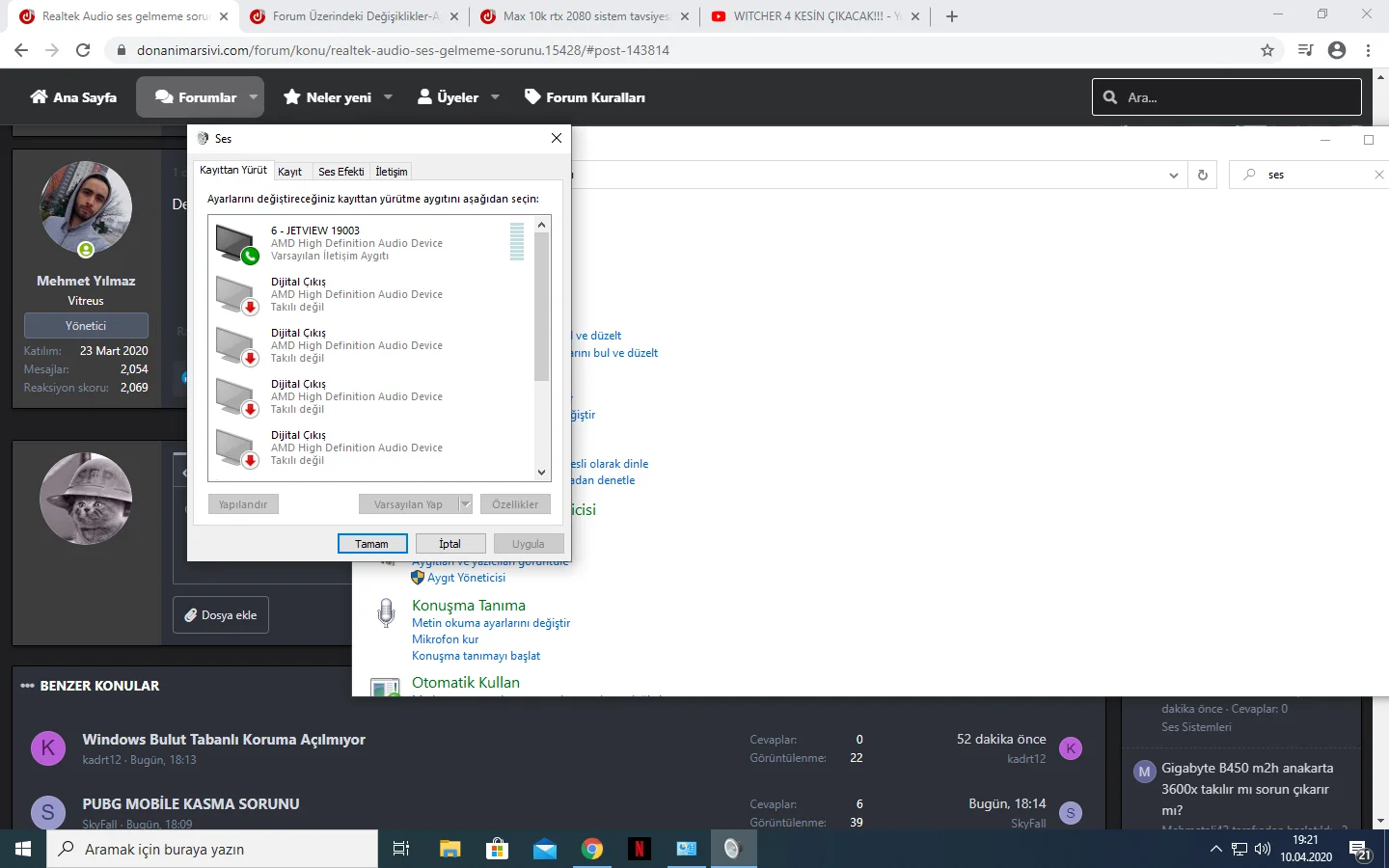
Task: Open the Aygıt Yöneticisi link
Action: coord(466,578)
